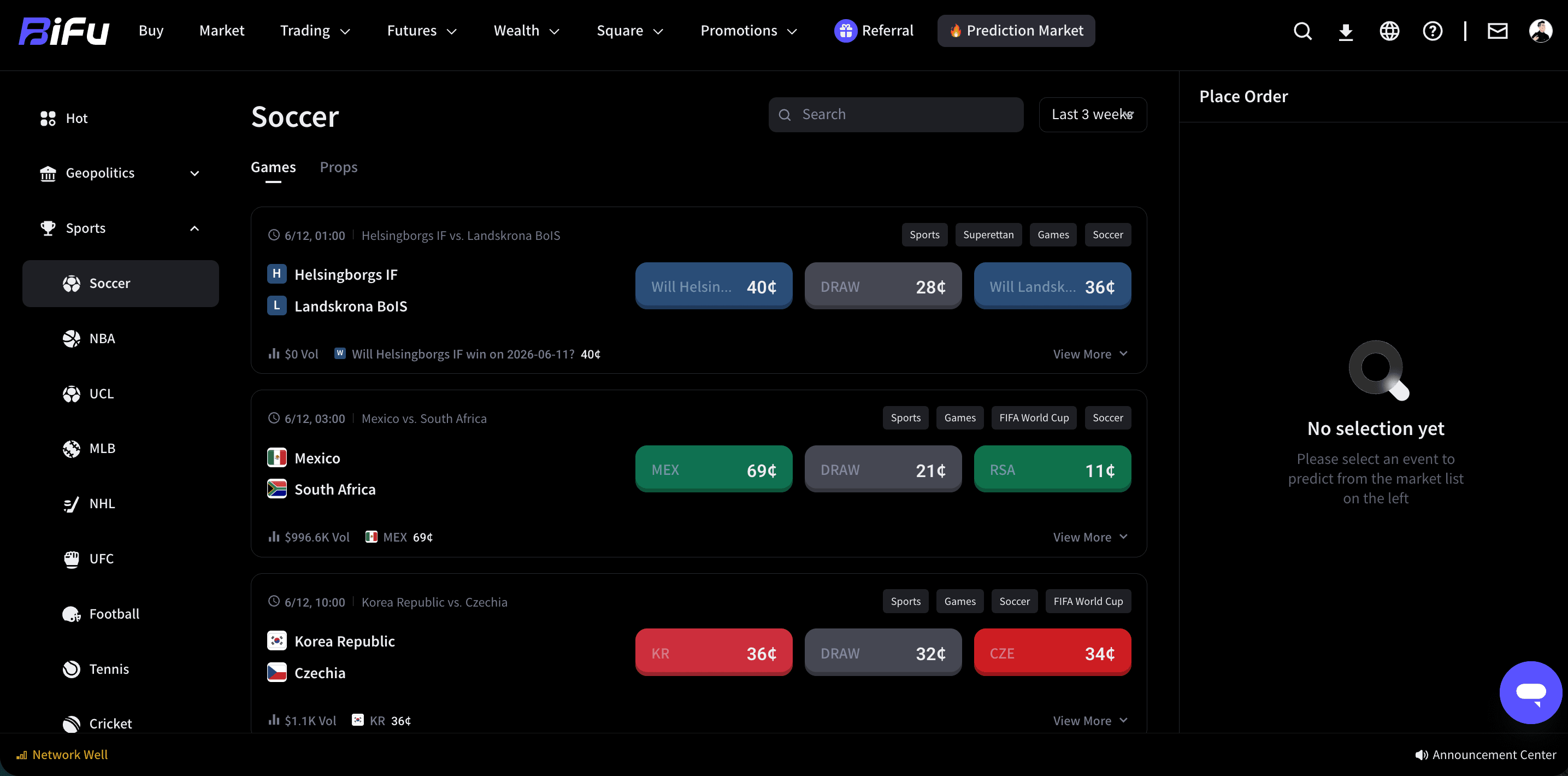Click the Announcement Center speaker icon
This screenshot has height=776, width=1568.
point(1421,755)
